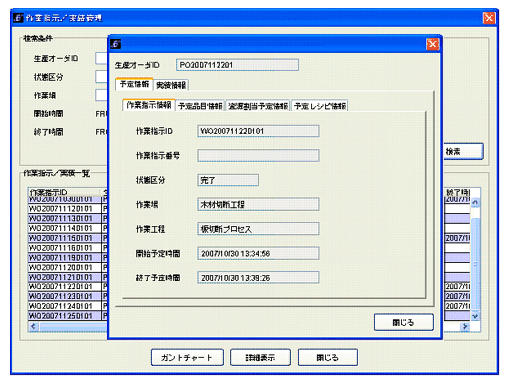
Task: Click the 検索 button in the main window
Action: [463, 152]
